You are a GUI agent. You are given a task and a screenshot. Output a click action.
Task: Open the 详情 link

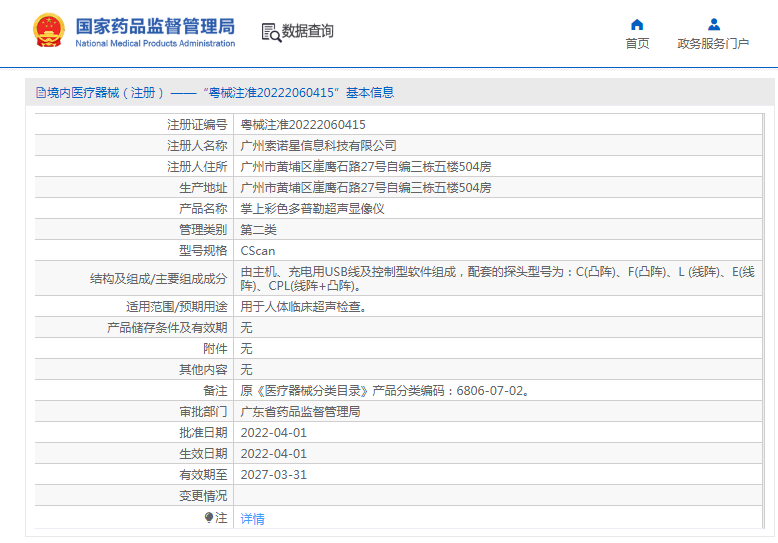tap(253, 519)
